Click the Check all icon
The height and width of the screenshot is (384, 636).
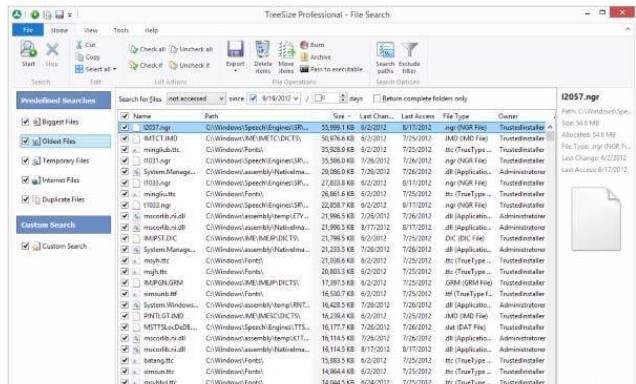tap(133, 49)
